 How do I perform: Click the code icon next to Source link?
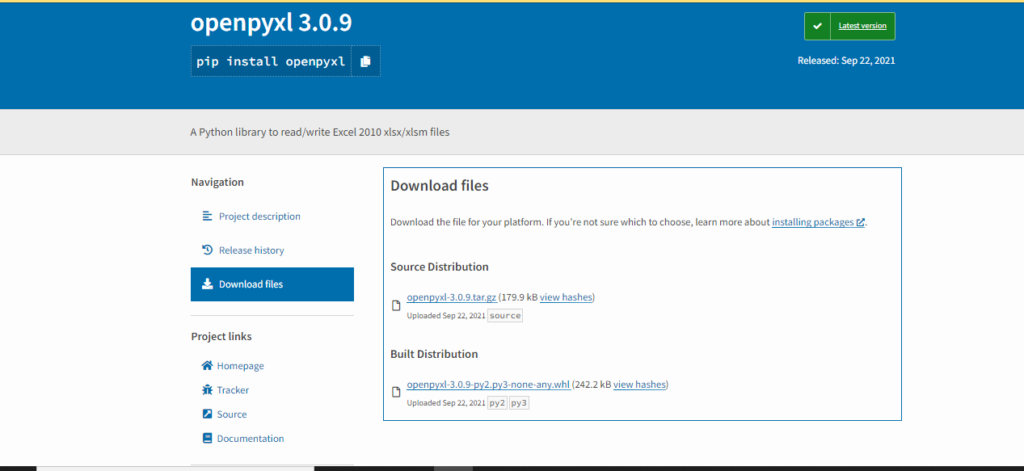click(207, 414)
